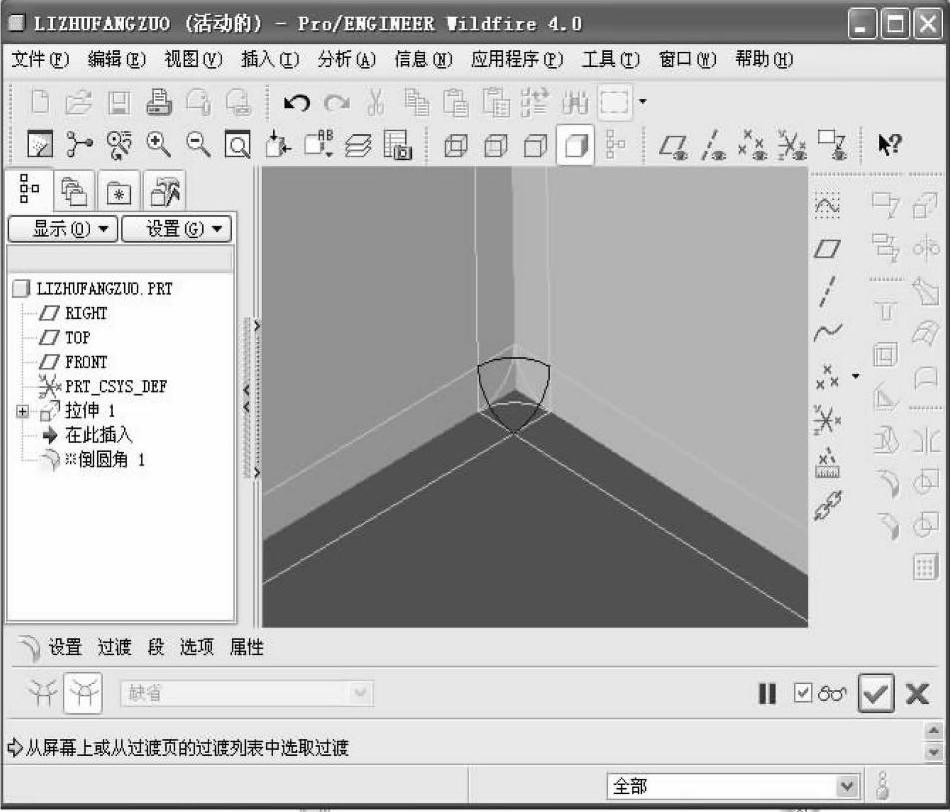The width and height of the screenshot is (950, 812).
Task: Open the 分析 menu
Action: tap(347, 59)
